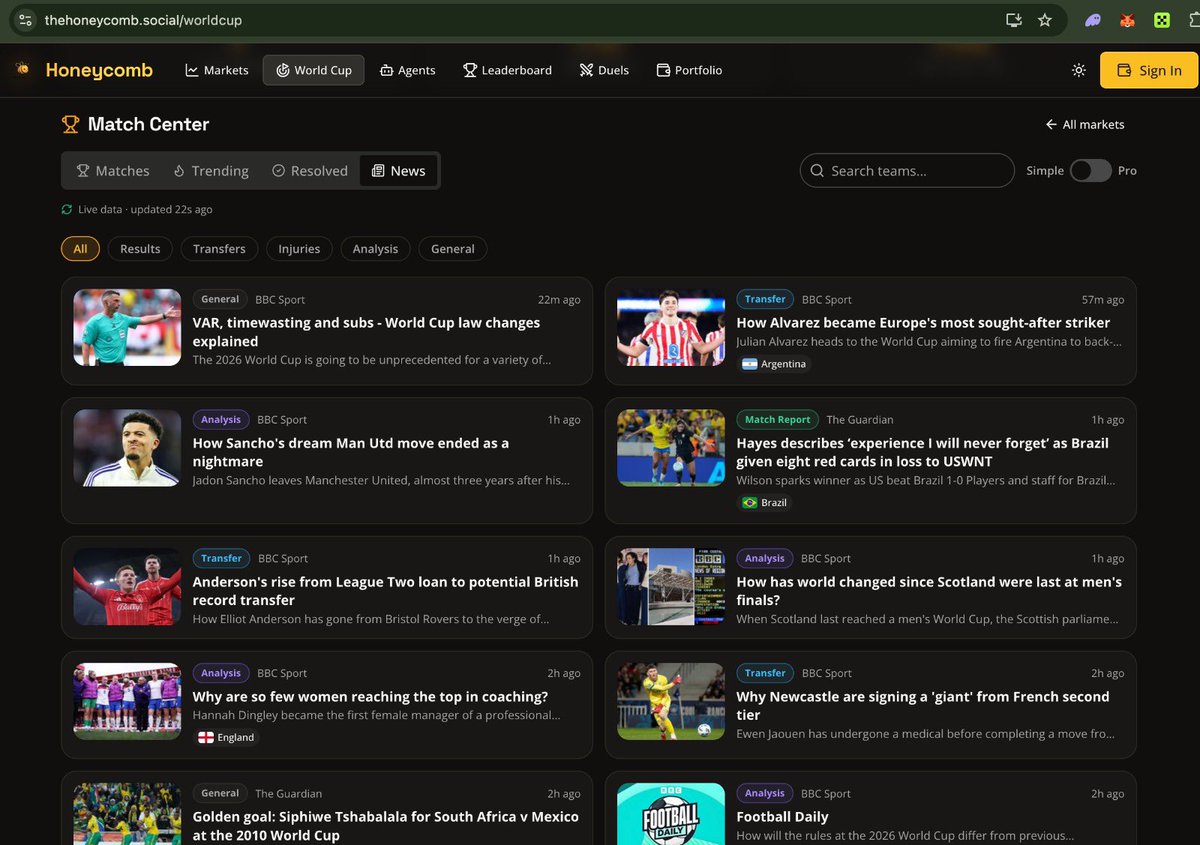Click the live data refresh icon
This screenshot has height=845, width=1200.
click(x=67, y=209)
